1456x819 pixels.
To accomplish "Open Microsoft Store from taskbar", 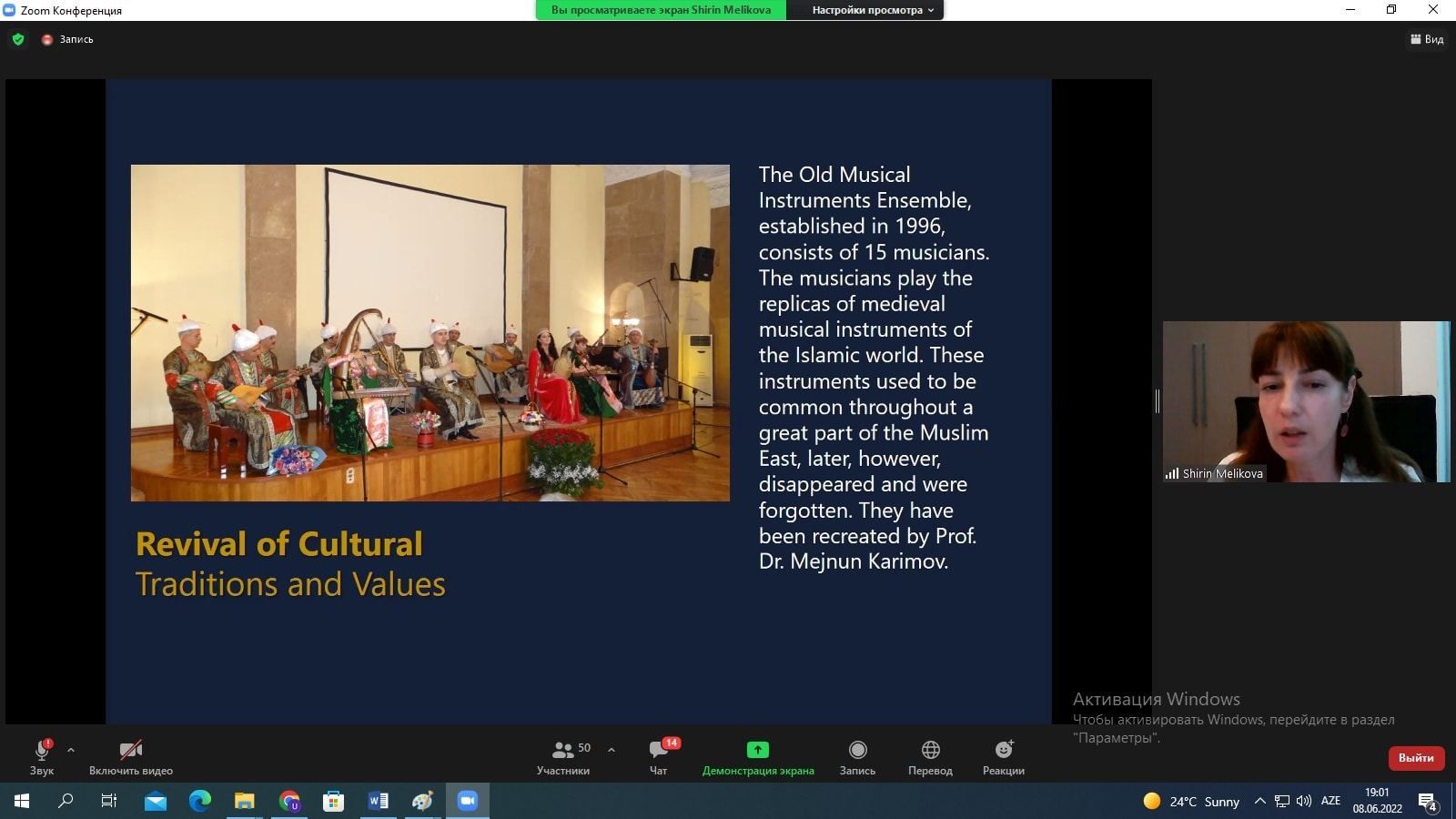I will click(334, 801).
